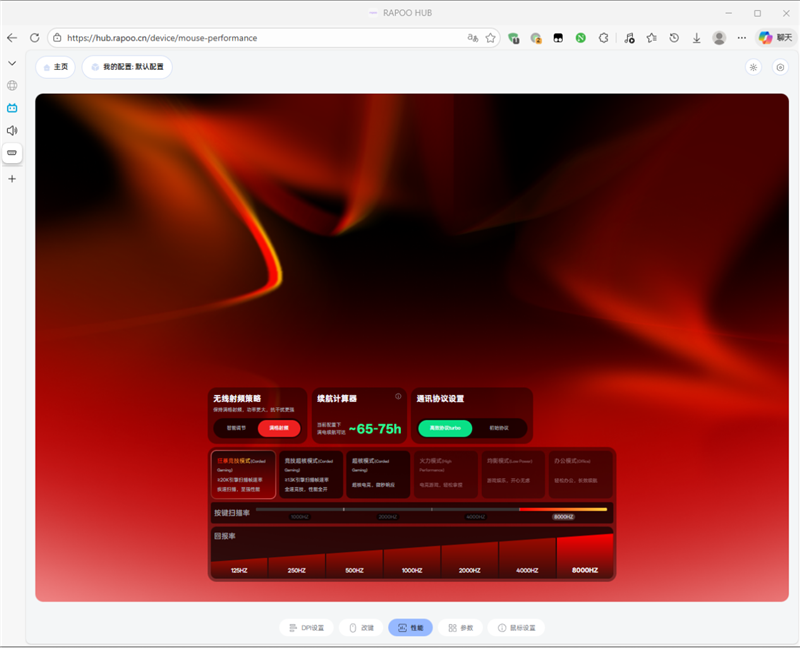
Task: Click the settings circle icon at top right
Action: (780, 67)
